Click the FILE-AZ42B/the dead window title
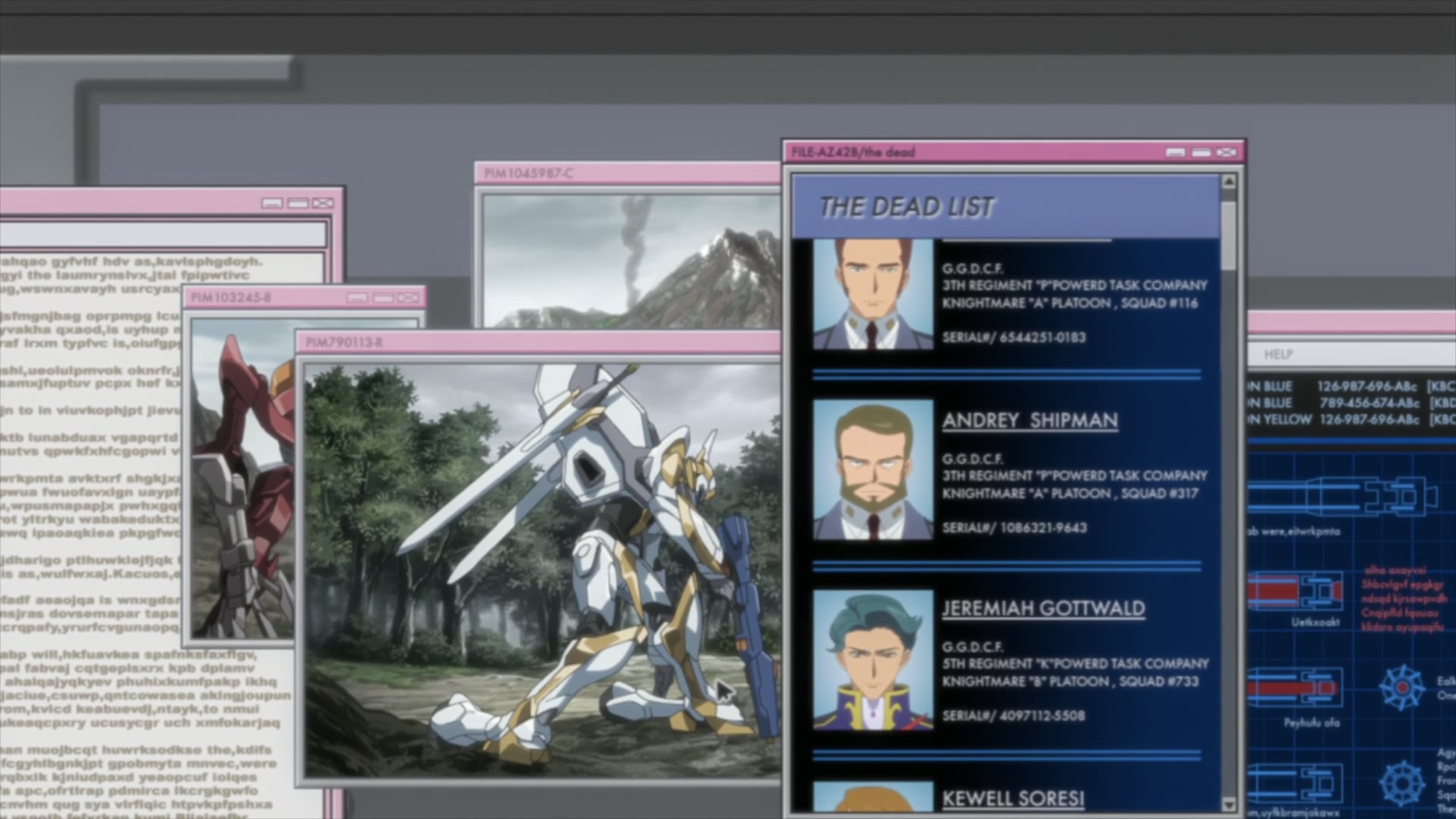Viewport: 1456px width, 819px height. click(853, 152)
